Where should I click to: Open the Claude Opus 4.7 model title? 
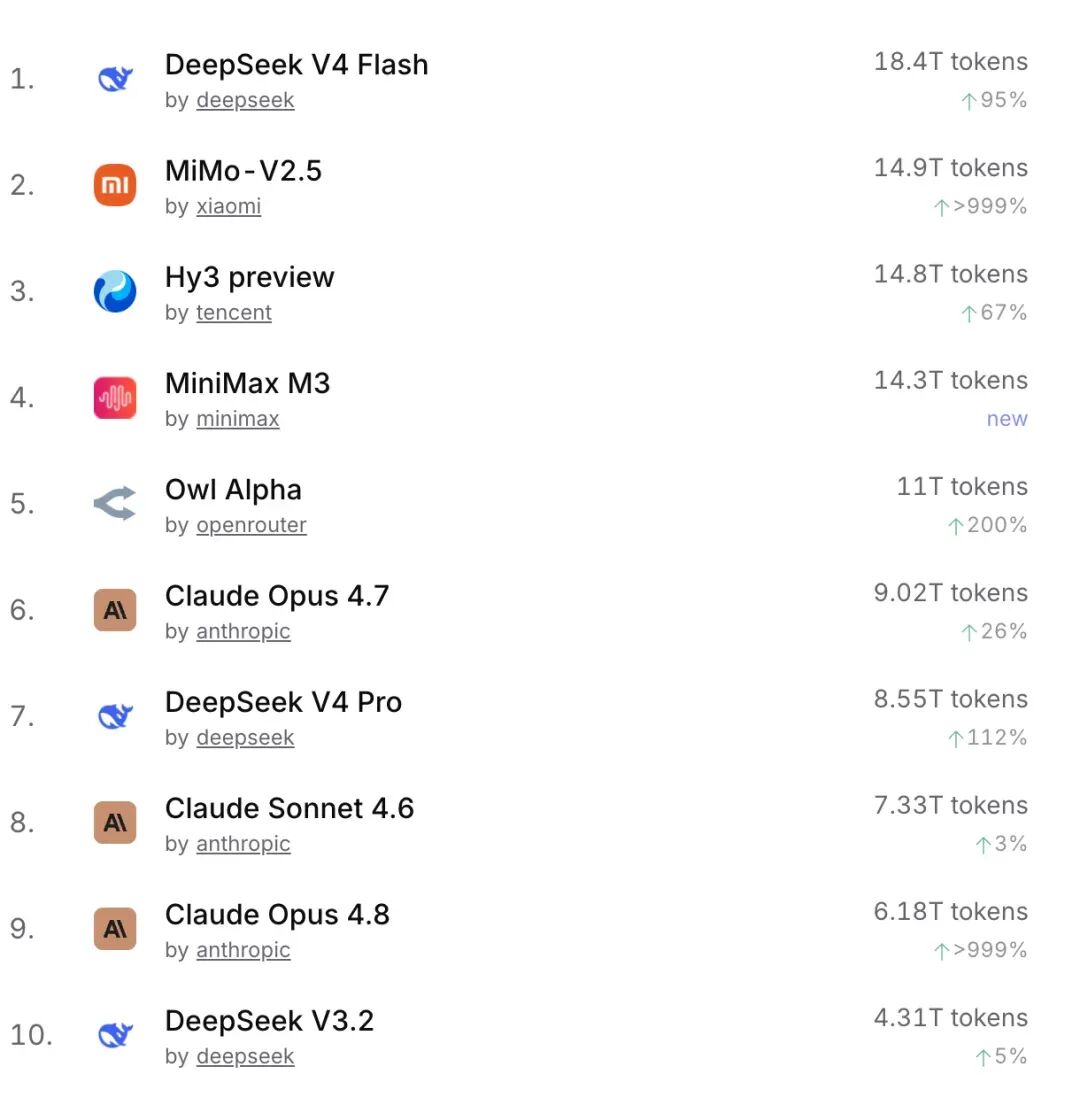pyautogui.click(x=277, y=596)
